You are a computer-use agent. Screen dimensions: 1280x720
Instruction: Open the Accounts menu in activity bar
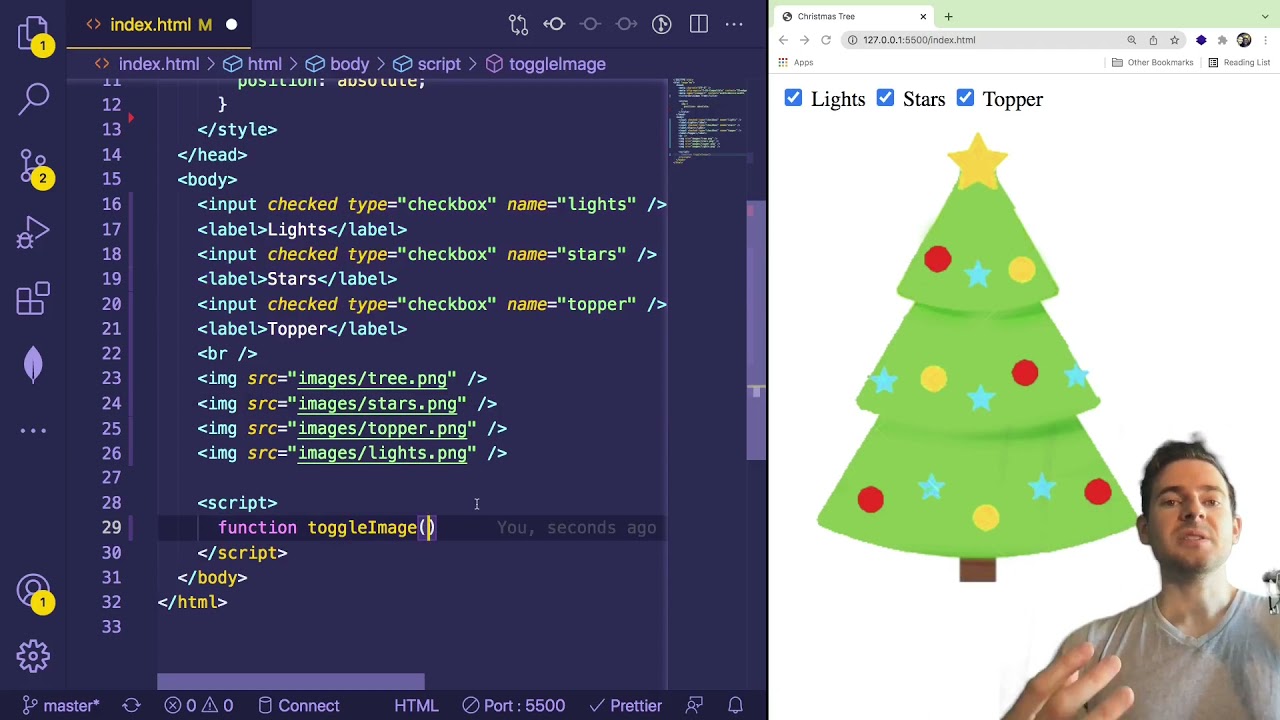tap(33, 592)
